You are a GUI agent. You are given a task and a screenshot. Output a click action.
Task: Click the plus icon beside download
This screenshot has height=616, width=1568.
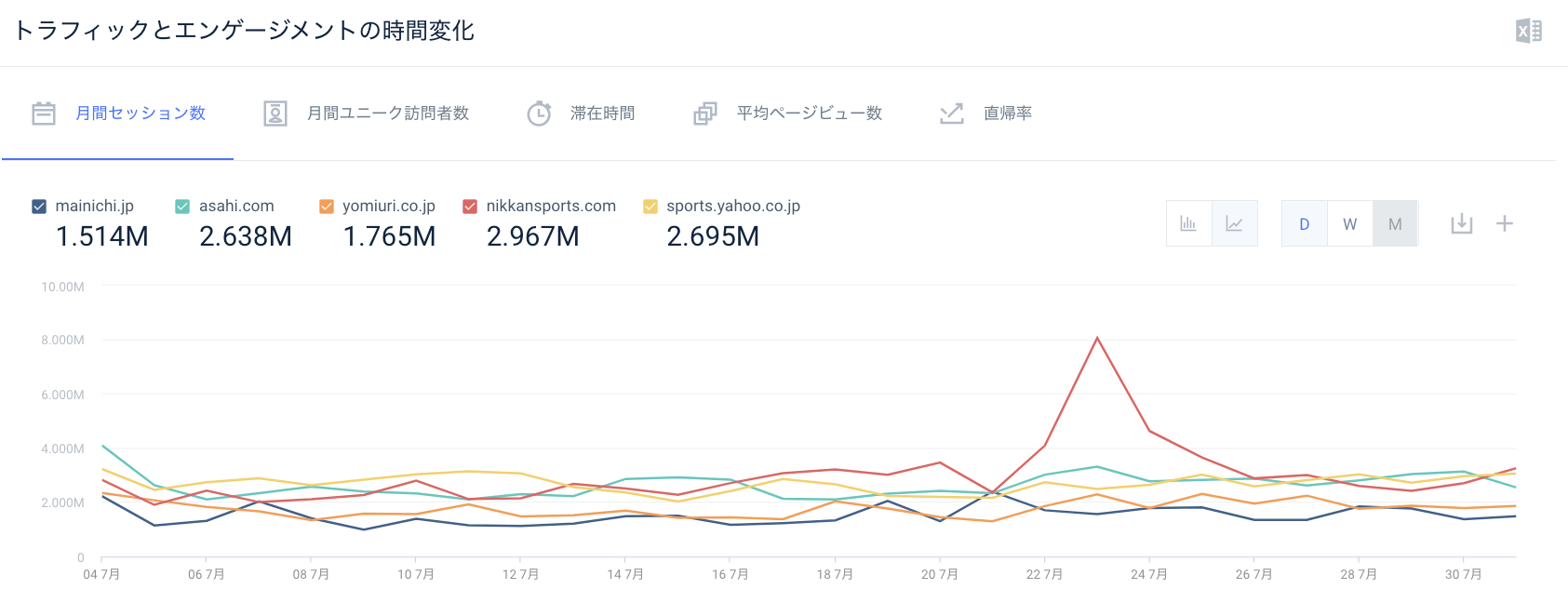[1504, 223]
